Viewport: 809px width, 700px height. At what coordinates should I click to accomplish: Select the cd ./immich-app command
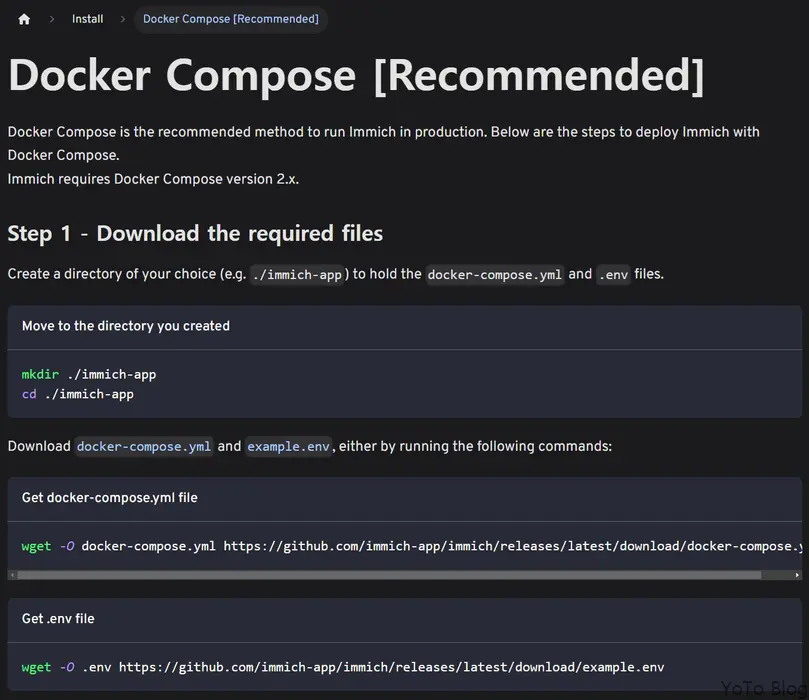[76, 393]
